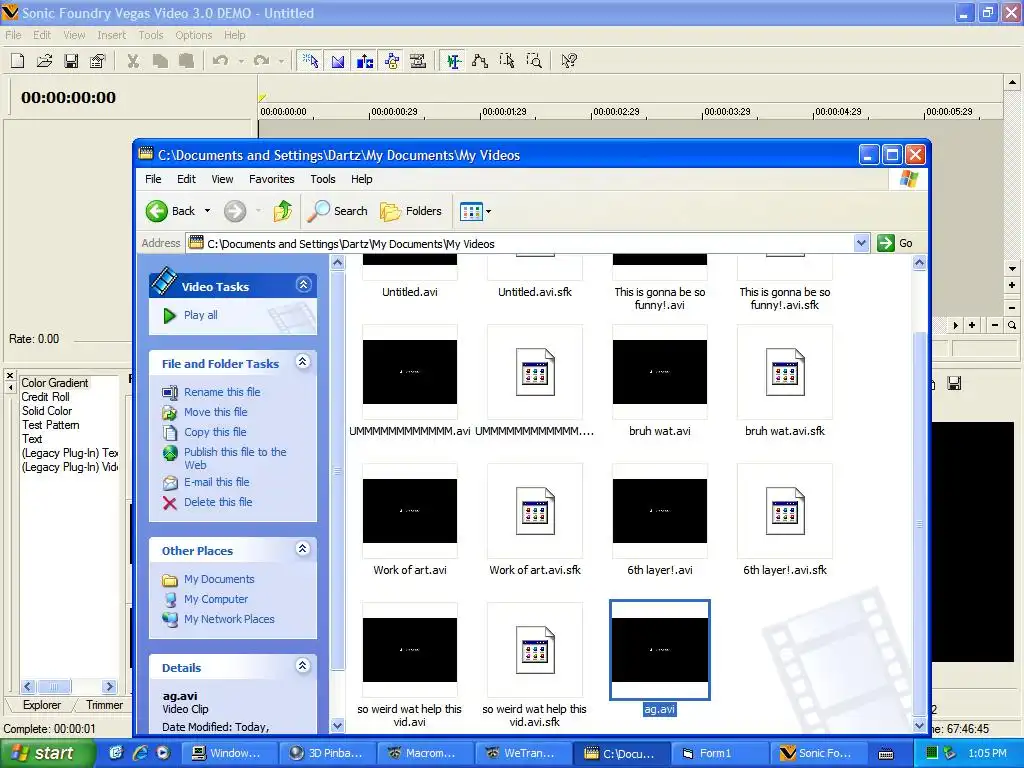Toggle Automatic Crossfades in Vegas toolbar
Image resolution: width=1024 pixels, height=768 pixels.
pyautogui.click(x=338, y=61)
